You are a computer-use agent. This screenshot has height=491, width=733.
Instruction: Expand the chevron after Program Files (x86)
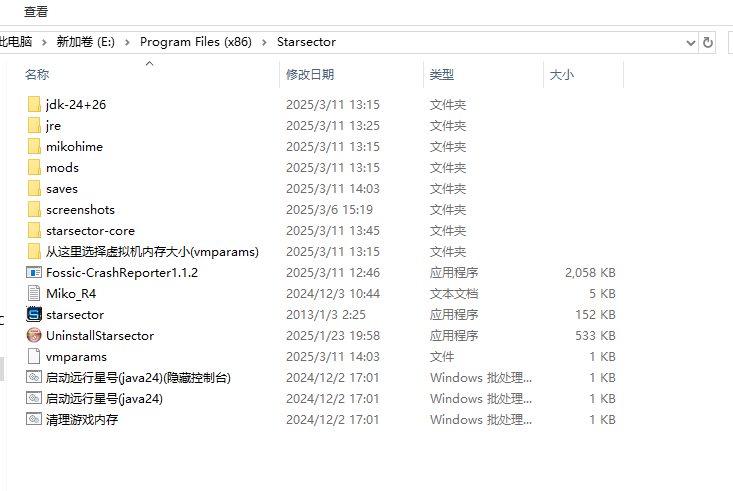264,42
